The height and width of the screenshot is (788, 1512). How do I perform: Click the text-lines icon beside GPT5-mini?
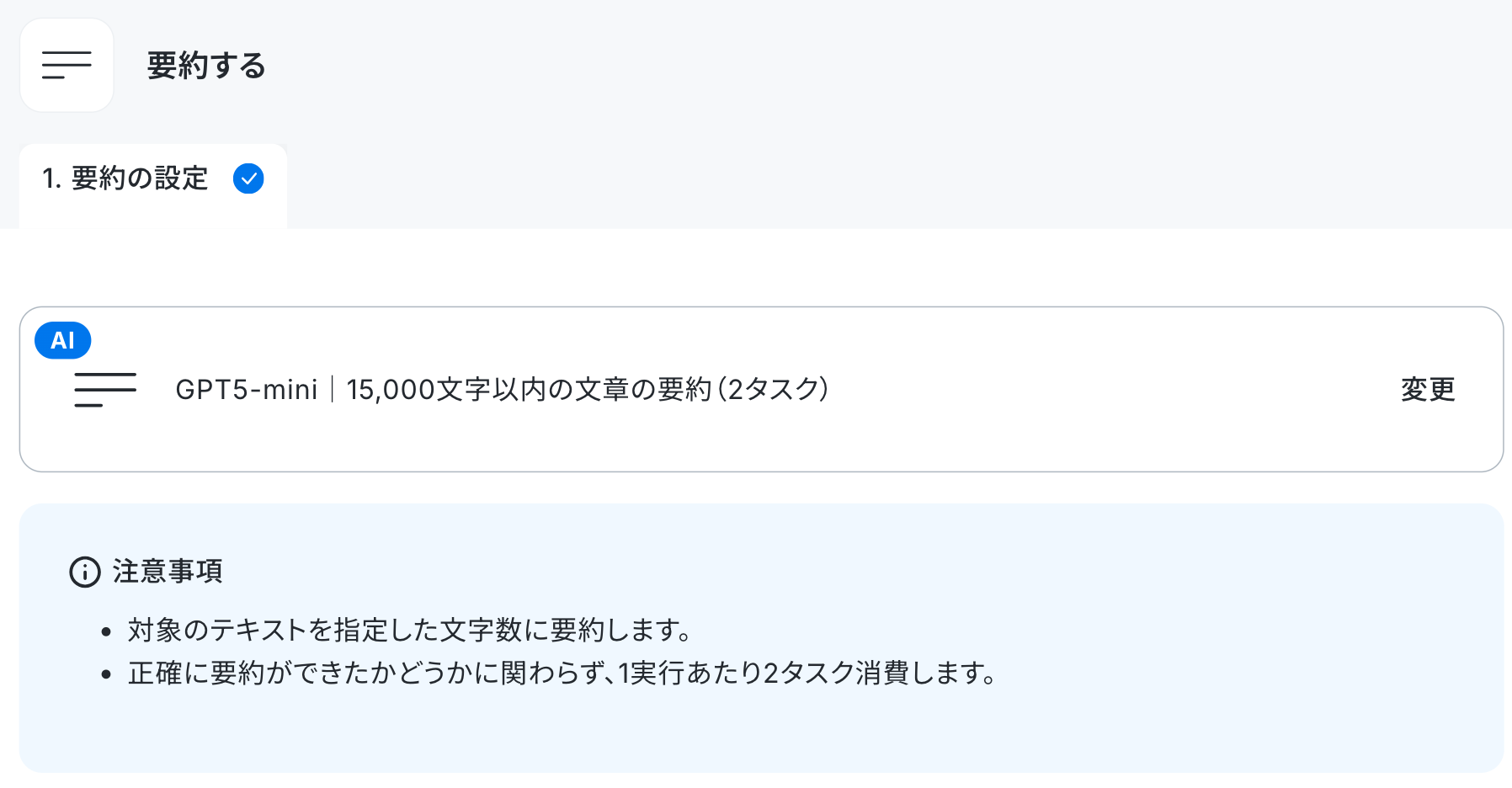point(105,390)
